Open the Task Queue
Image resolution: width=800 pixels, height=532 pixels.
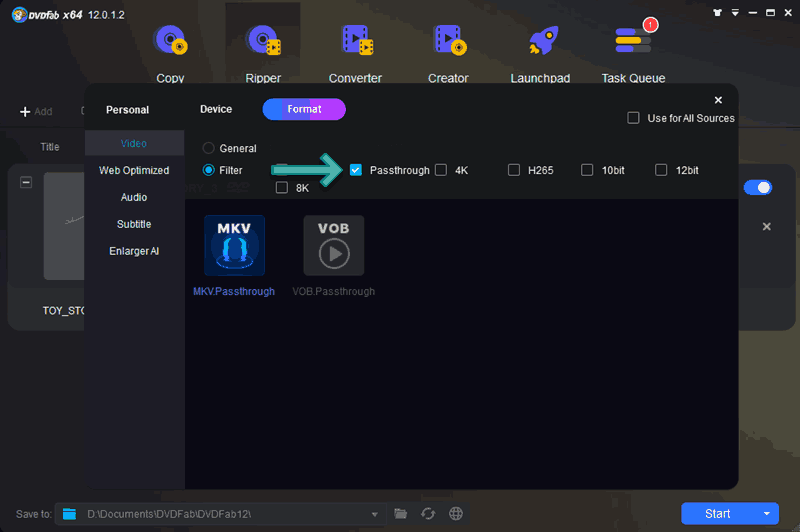coord(633,54)
